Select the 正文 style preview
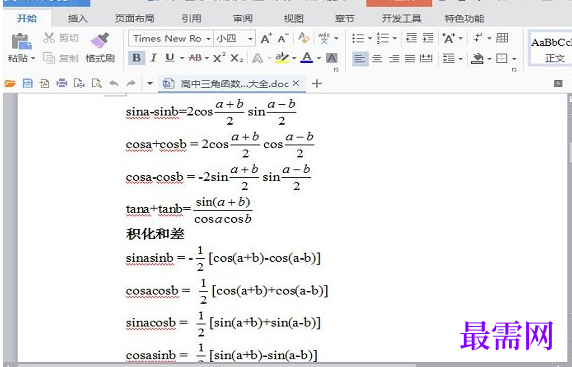The height and width of the screenshot is (367, 572). tap(550, 49)
